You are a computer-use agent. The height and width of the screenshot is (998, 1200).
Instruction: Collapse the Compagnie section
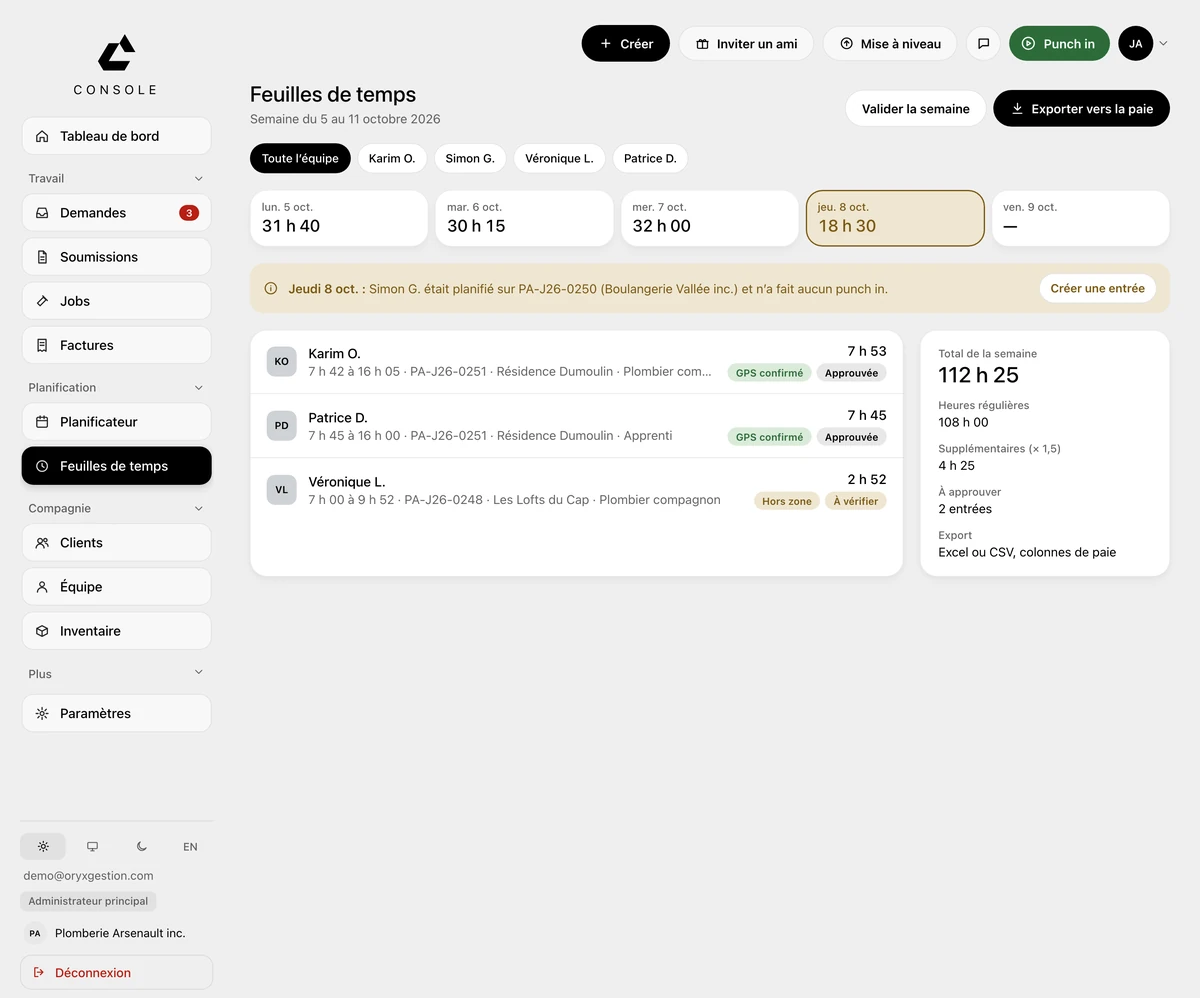click(198, 509)
